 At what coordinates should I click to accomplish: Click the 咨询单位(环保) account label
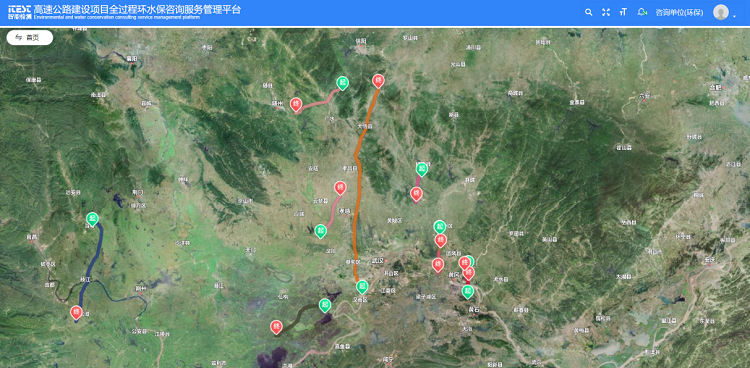click(679, 13)
